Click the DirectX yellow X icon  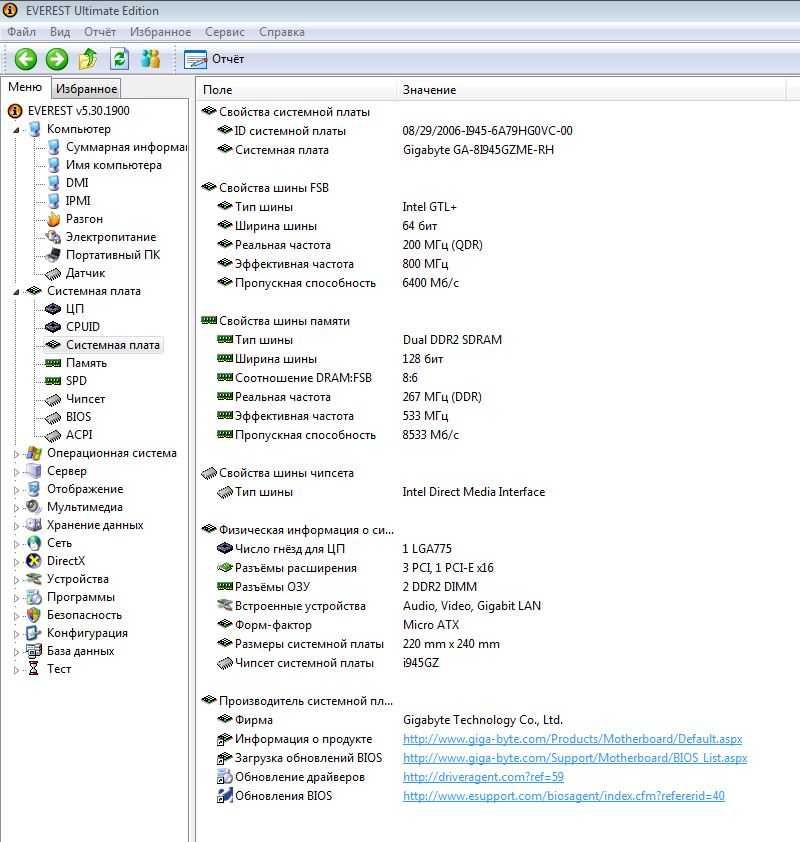pyautogui.click(x=34, y=561)
